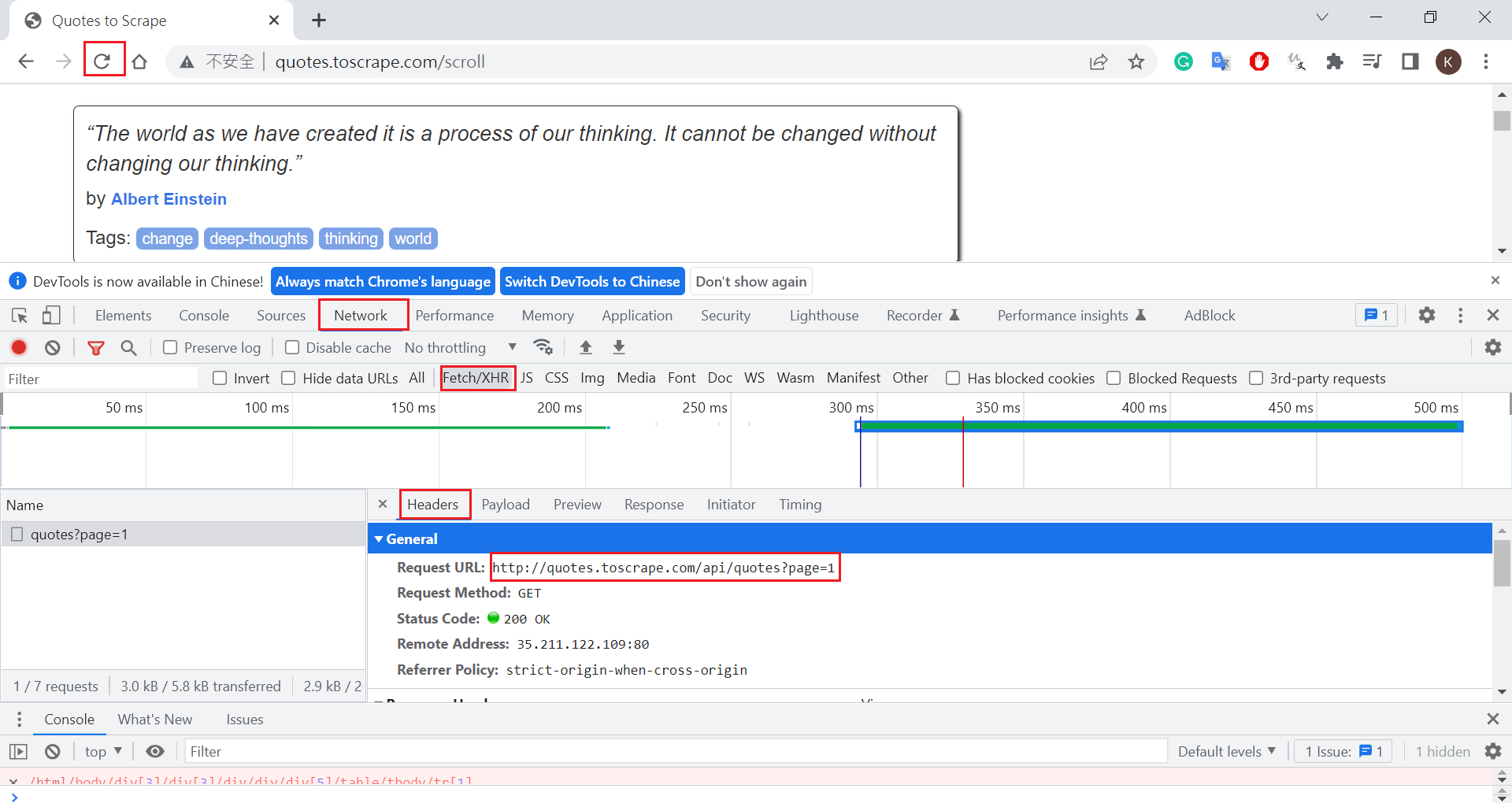1512x803 pixels.
Task: Click the network filter funnel icon
Action: point(96,347)
